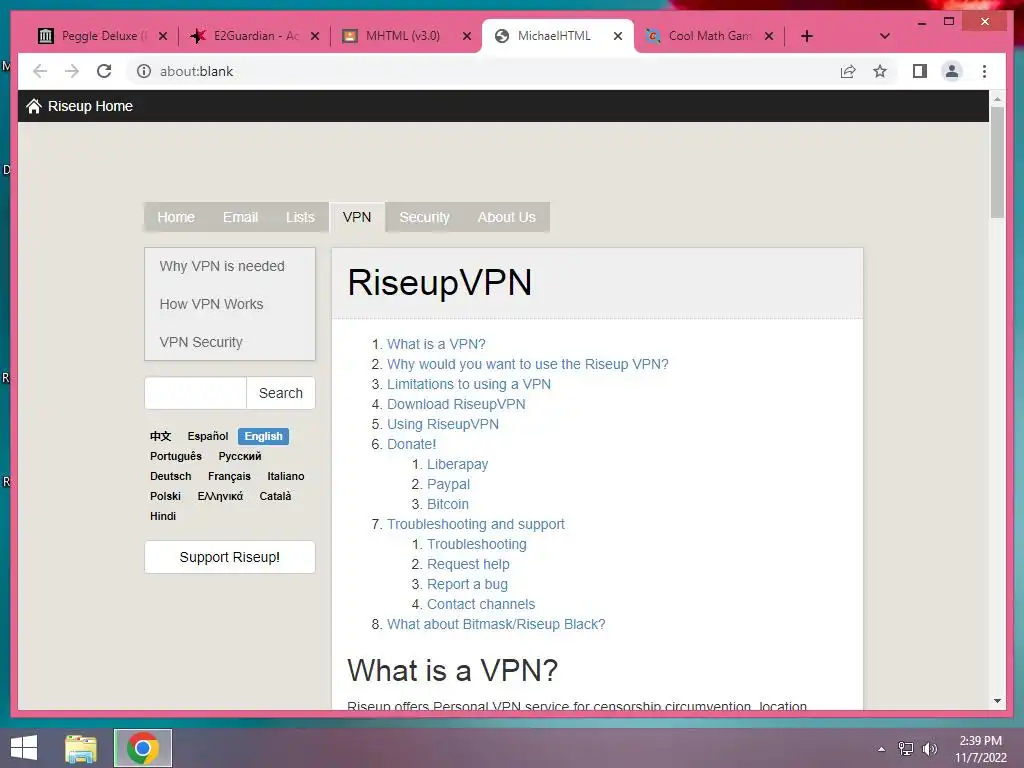Reload the current page
This screenshot has width=1024, height=768.
(104, 71)
